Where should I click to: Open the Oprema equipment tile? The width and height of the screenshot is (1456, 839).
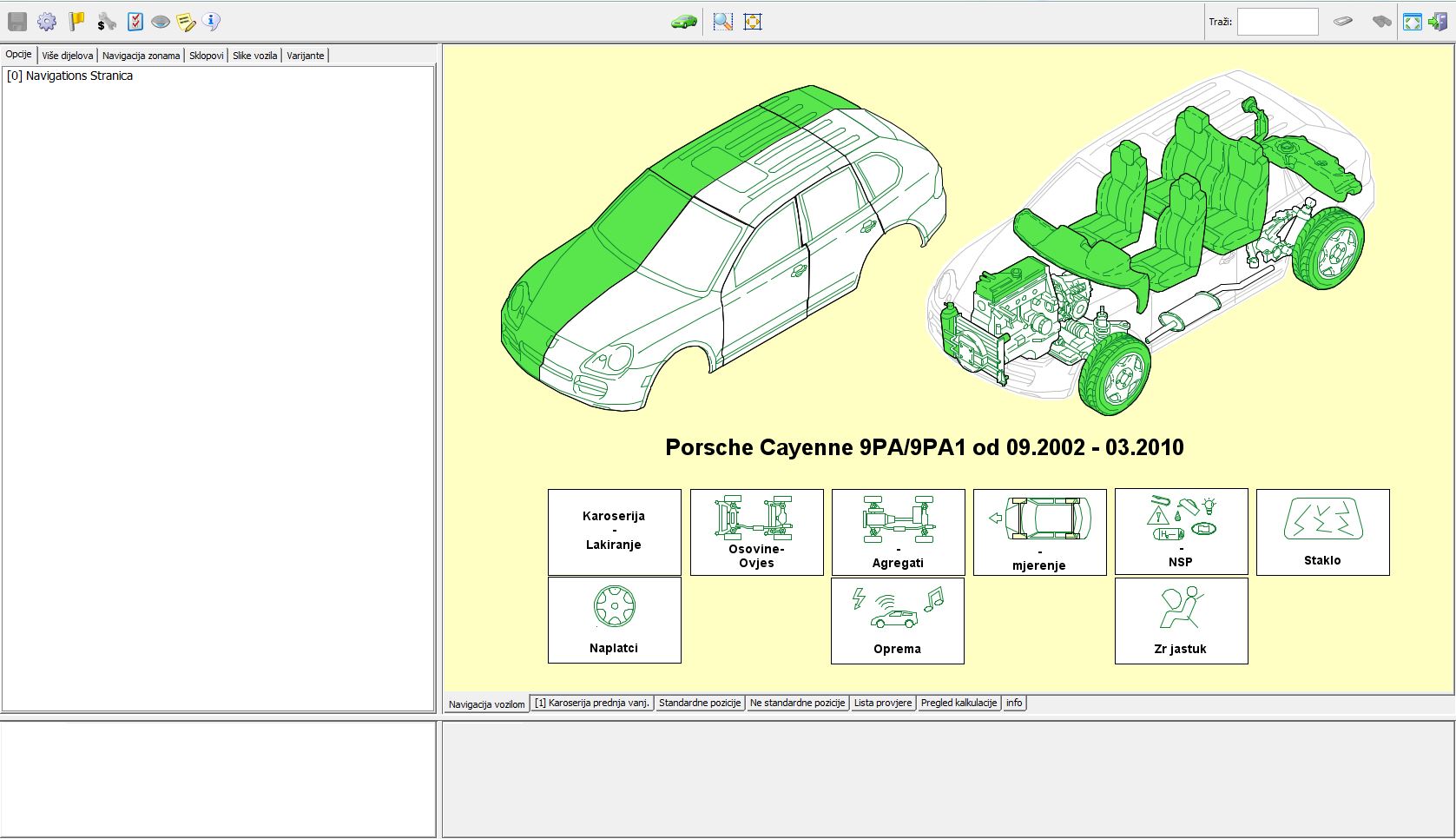click(x=898, y=621)
